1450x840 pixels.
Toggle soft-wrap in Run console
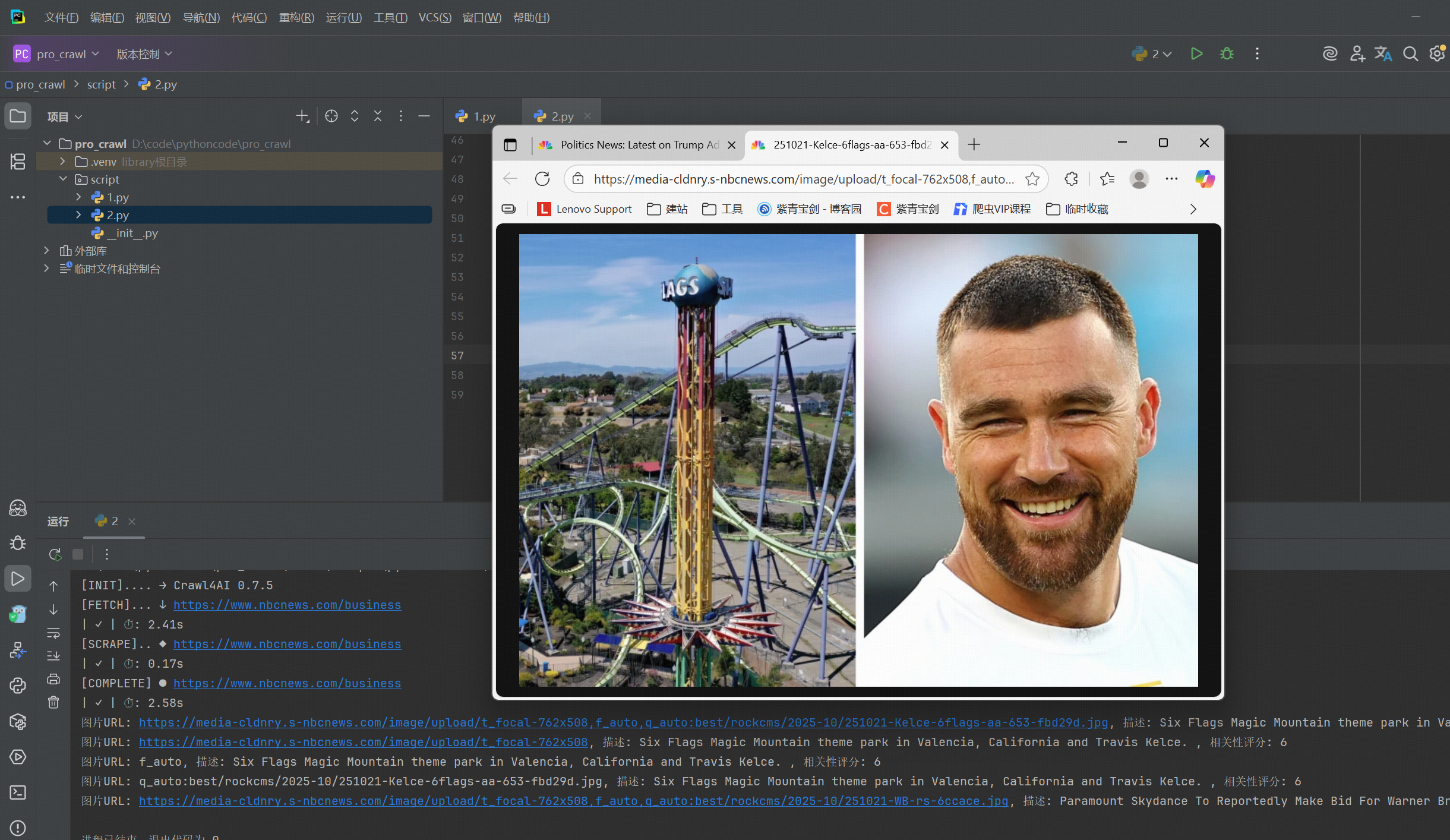[x=53, y=633]
